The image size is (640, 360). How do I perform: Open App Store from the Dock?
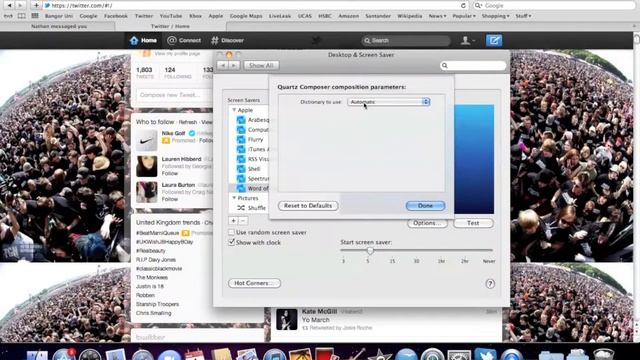coord(63,354)
